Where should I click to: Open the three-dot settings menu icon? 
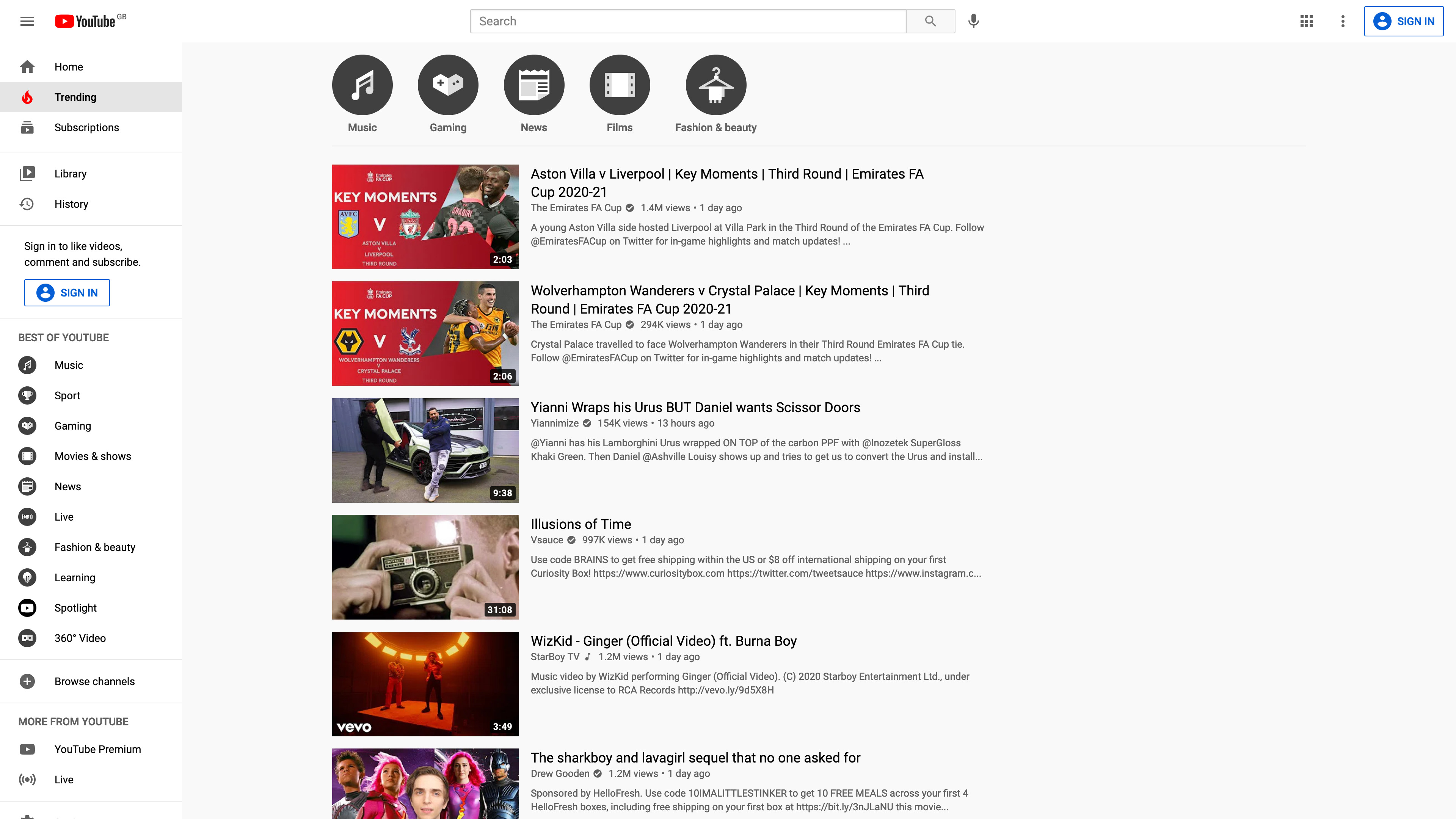click(x=1343, y=21)
